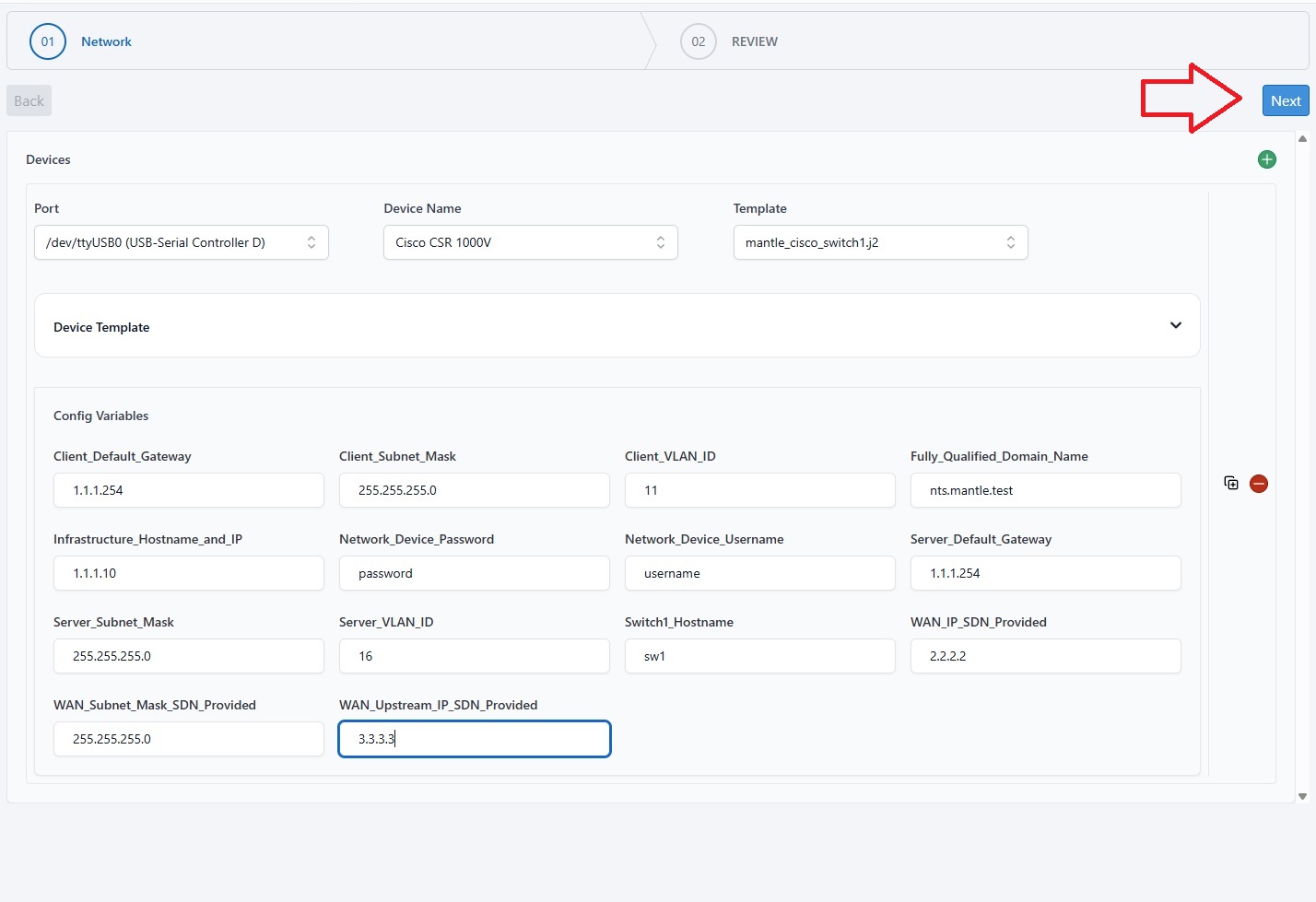Viewport: 1316px width, 902px height.
Task: Go to the REVIEW step tab
Action: click(755, 41)
